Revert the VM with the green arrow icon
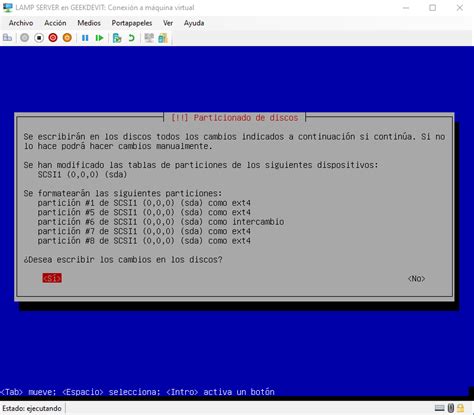This screenshot has width=474, height=415. point(131,38)
